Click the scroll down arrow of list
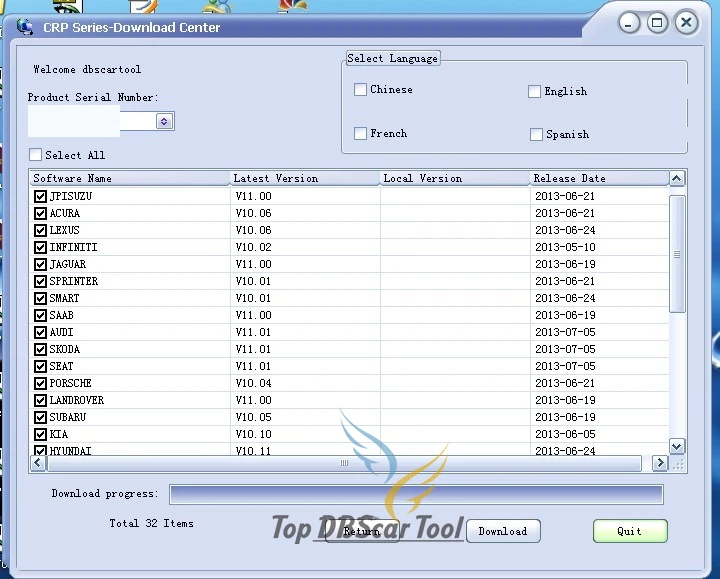The width and height of the screenshot is (720, 579). click(676, 446)
